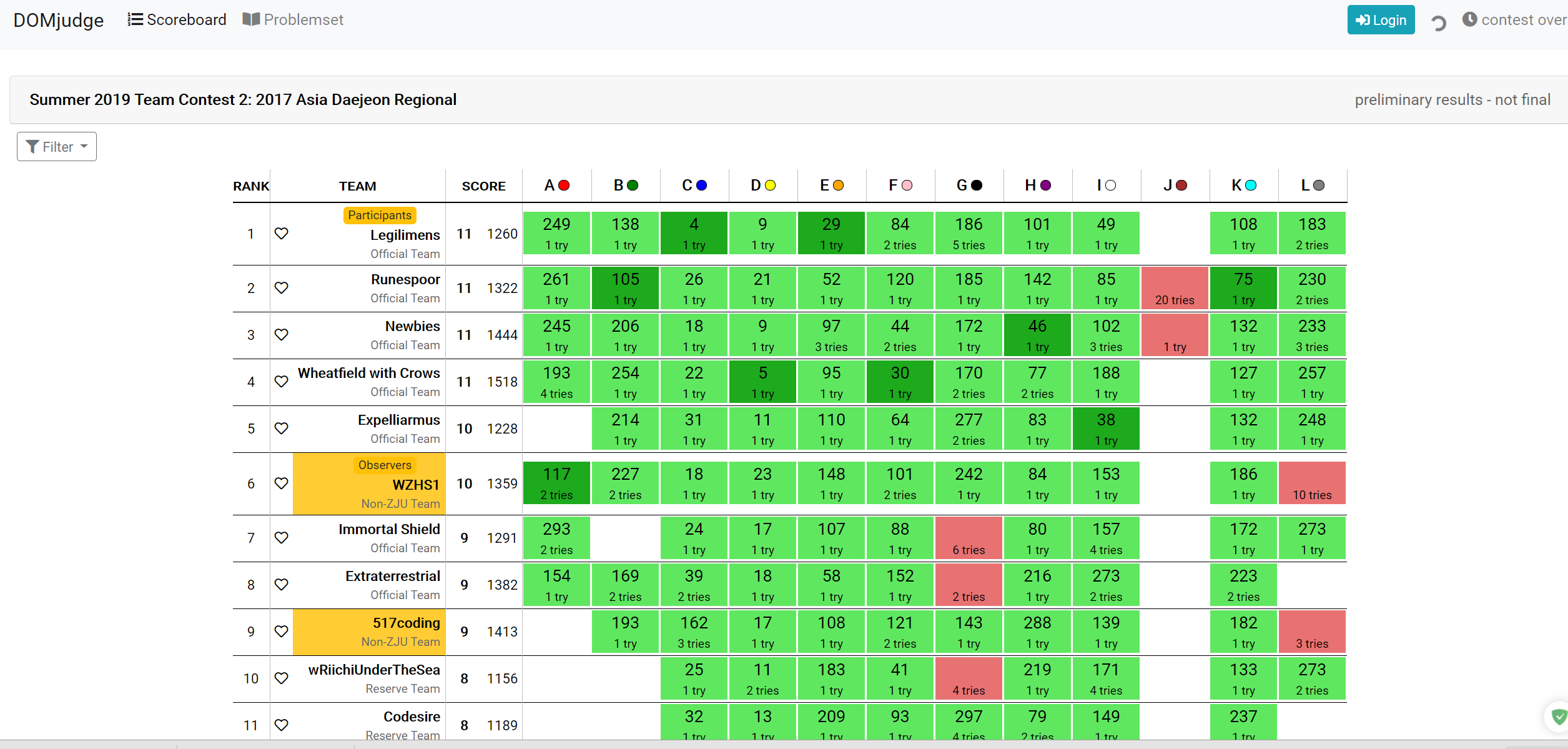The height and width of the screenshot is (749, 1568).
Task: Click the sign-in arrow icon on Login
Action: pos(1363,21)
